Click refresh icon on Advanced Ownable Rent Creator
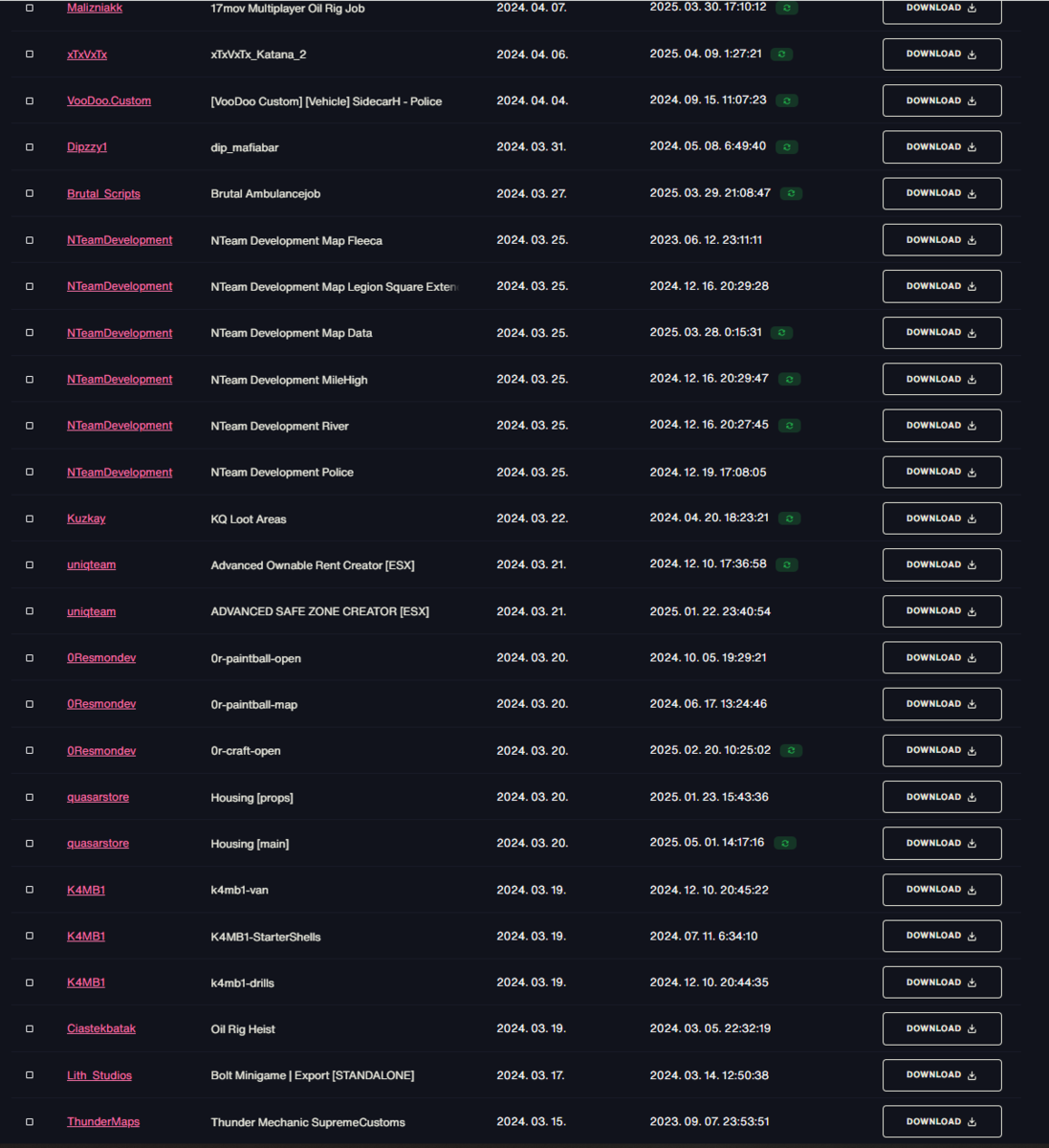Image resolution: width=1049 pixels, height=1148 pixels. click(x=787, y=565)
